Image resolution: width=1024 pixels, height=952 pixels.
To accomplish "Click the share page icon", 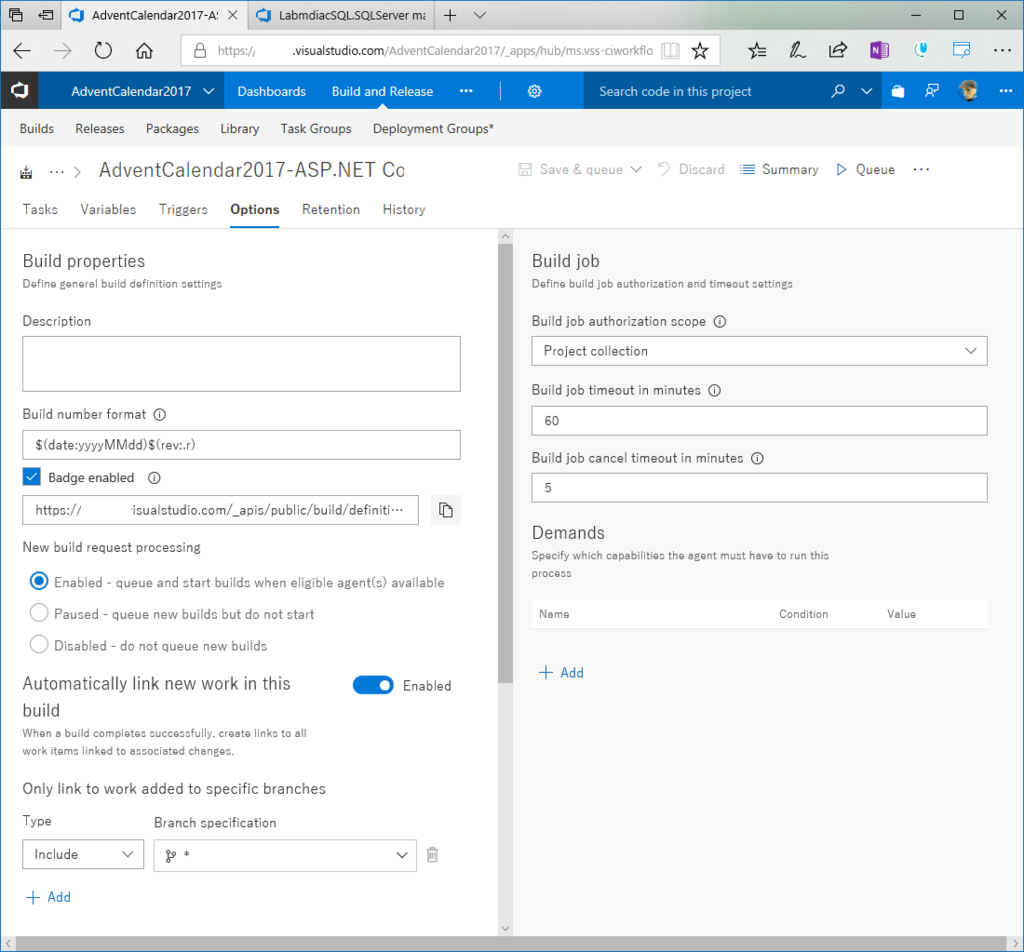I will [838, 51].
